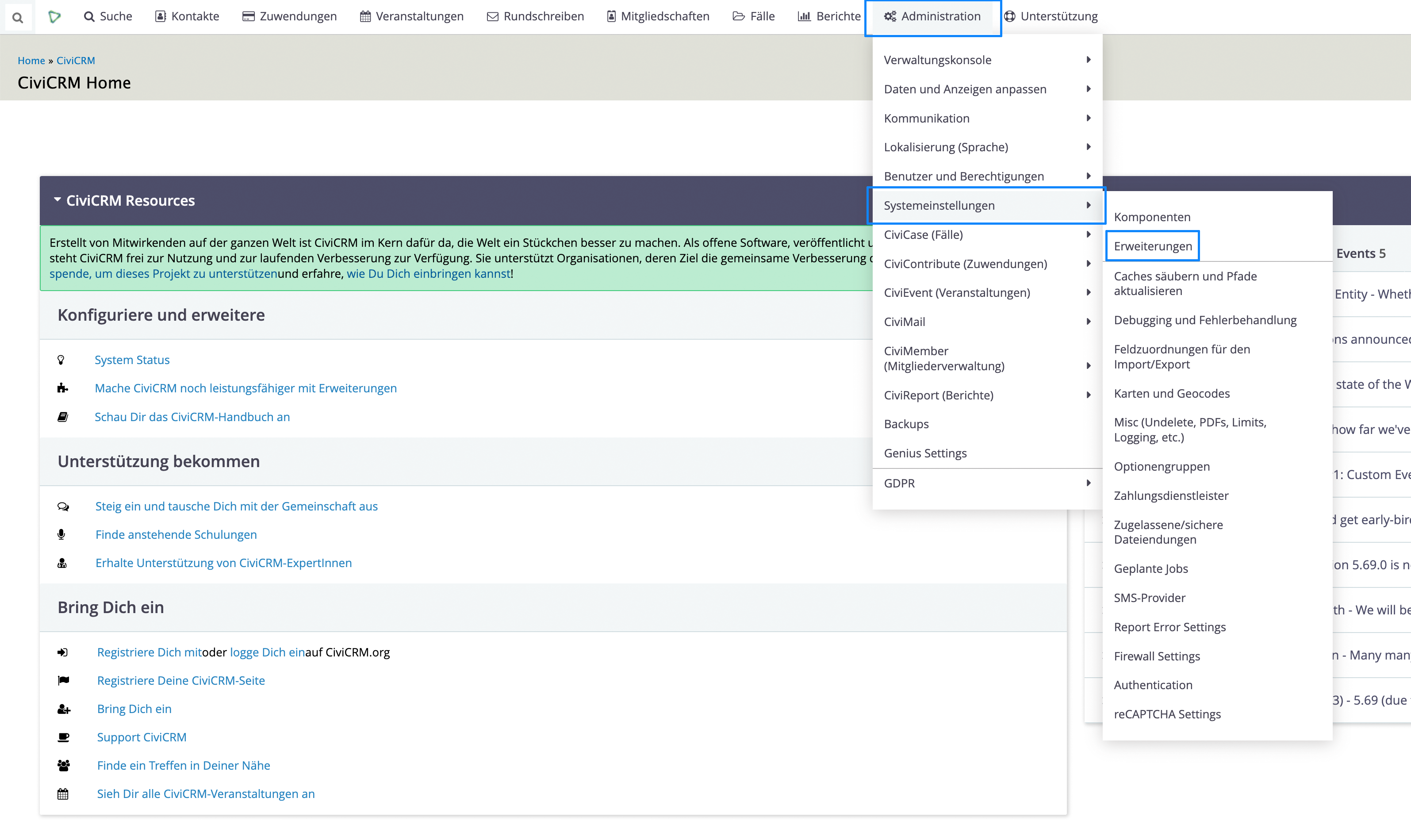Expand CiviContribute (Zuwendungen) submenu

pos(987,264)
